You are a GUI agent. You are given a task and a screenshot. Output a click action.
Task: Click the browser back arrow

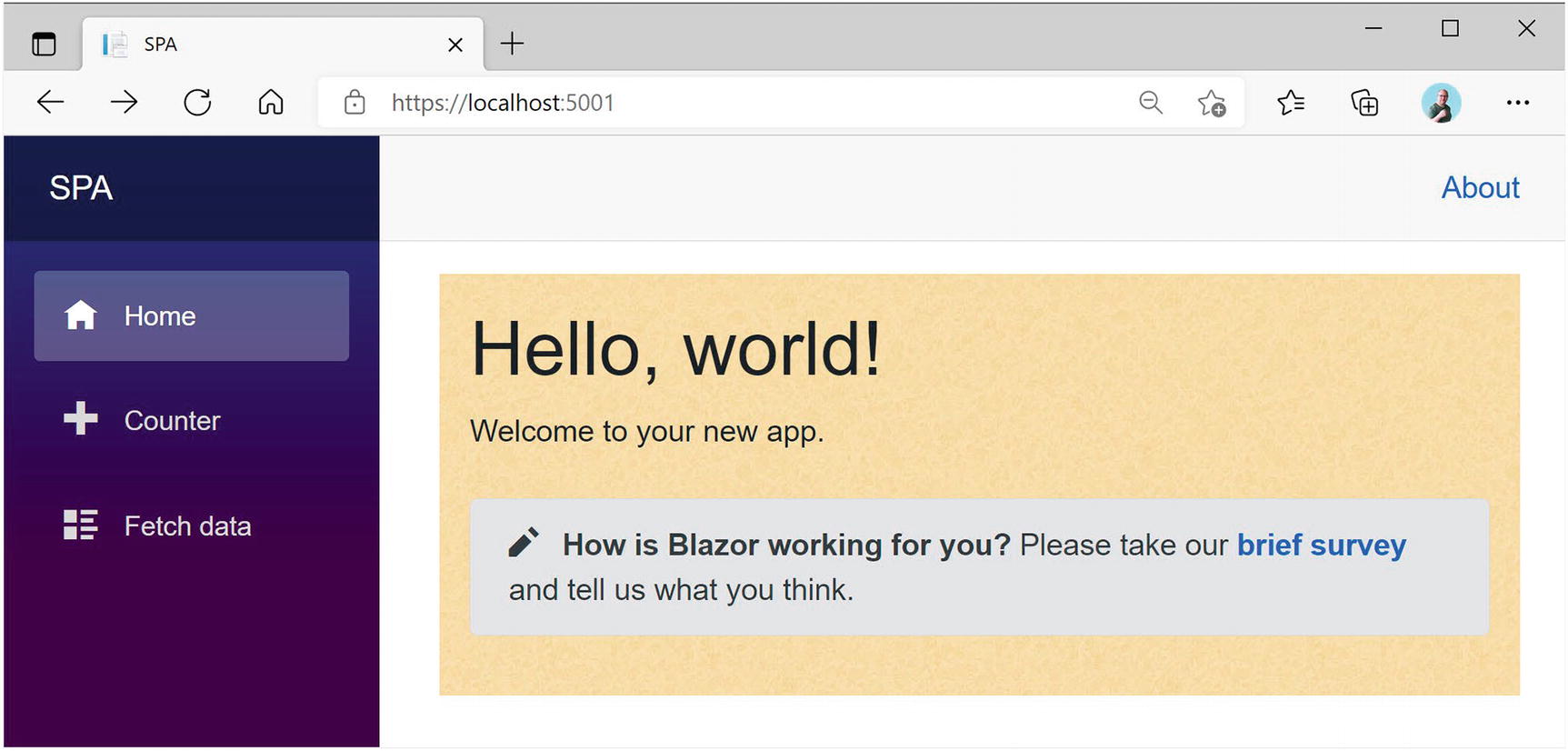pyautogui.click(x=51, y=103)
